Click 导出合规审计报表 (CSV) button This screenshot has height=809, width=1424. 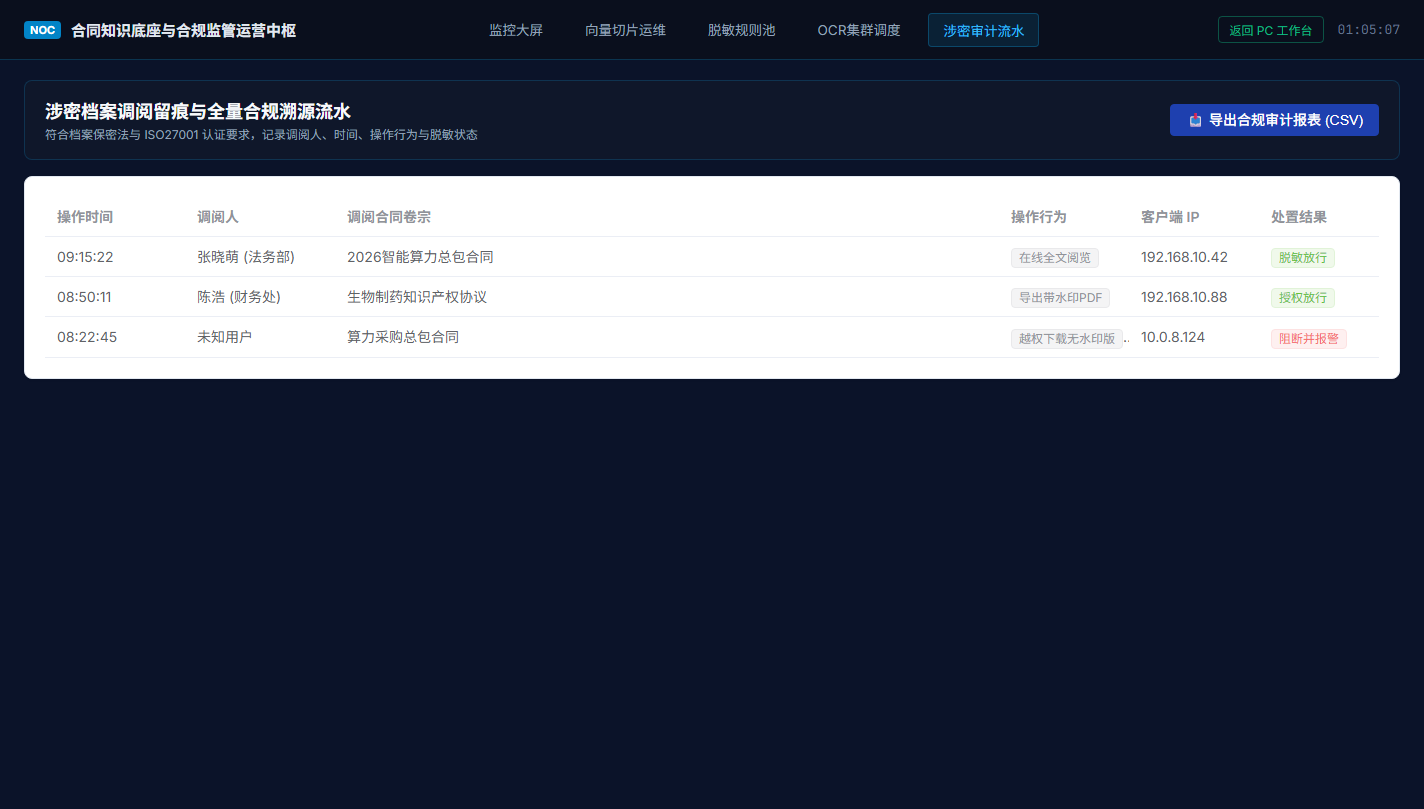1274,120
